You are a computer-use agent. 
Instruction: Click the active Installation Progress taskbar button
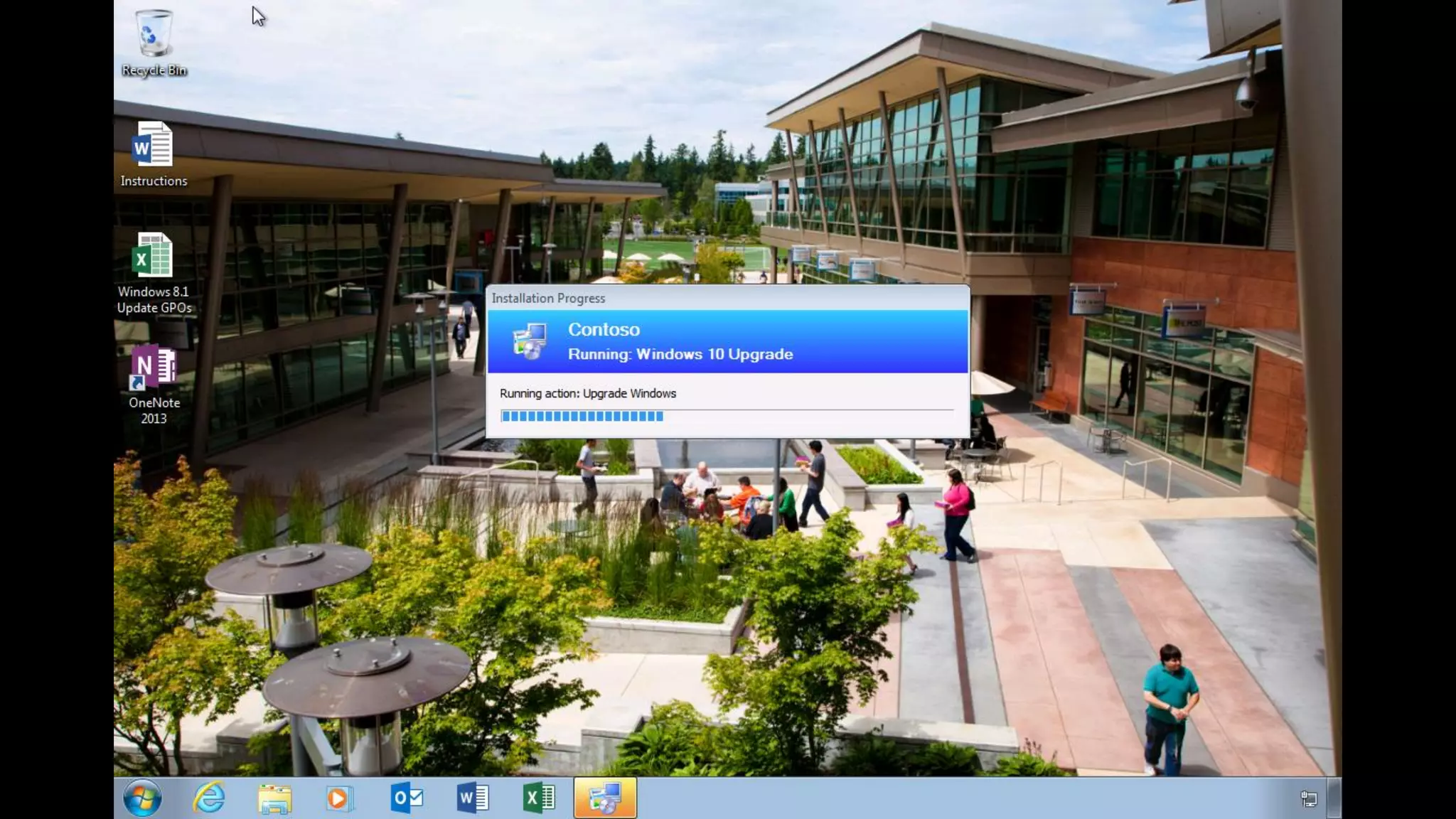[605, 798]
